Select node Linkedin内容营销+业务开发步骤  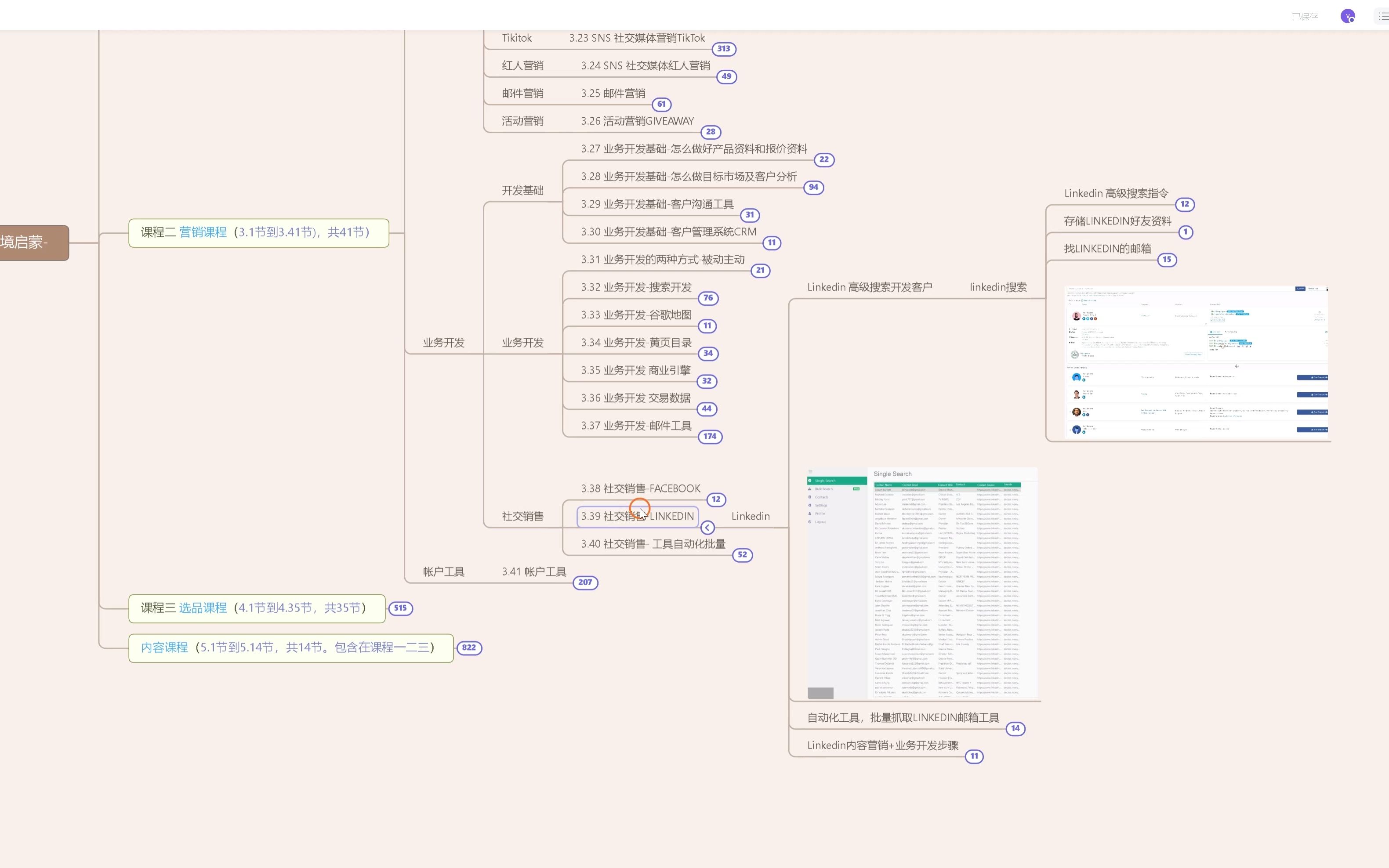(x=882, y=745)
